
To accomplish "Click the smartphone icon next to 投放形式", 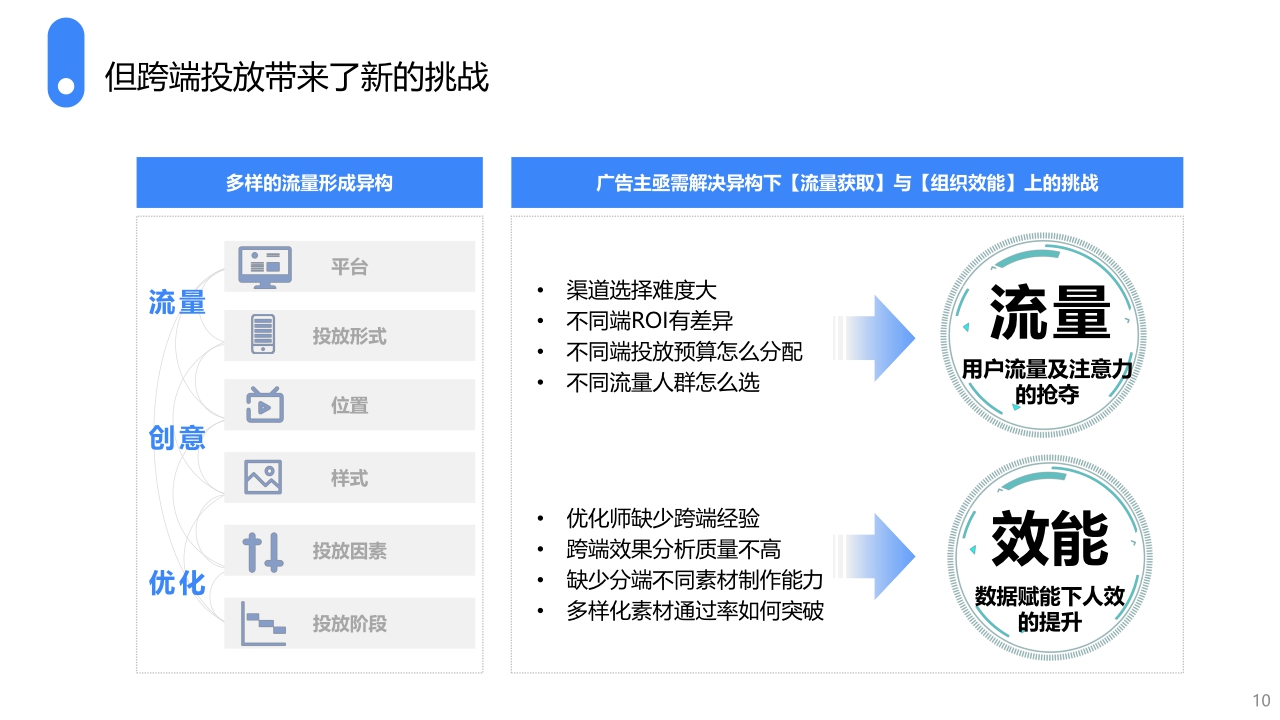I will [263, 335].
